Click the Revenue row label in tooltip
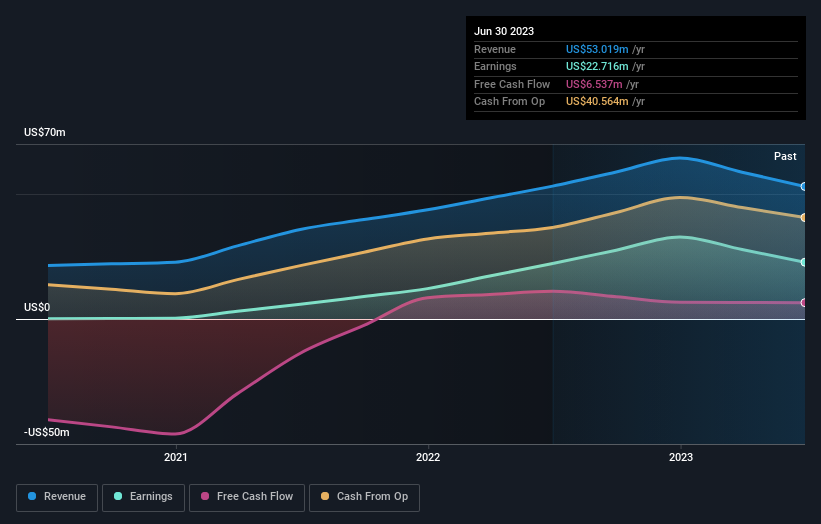Screen dimensions: 821x524 pos(495,49)
